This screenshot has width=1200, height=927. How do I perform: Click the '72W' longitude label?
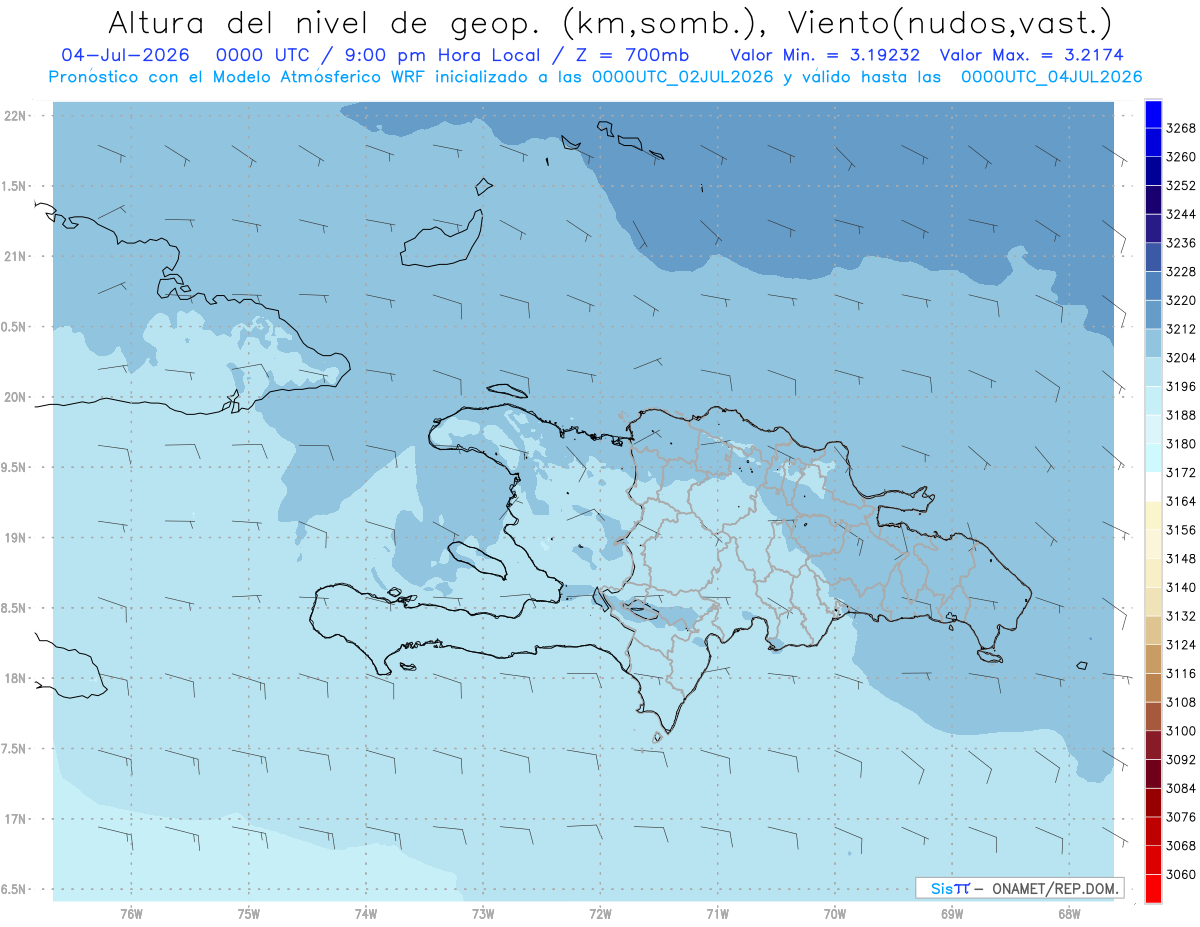point(600,912)
